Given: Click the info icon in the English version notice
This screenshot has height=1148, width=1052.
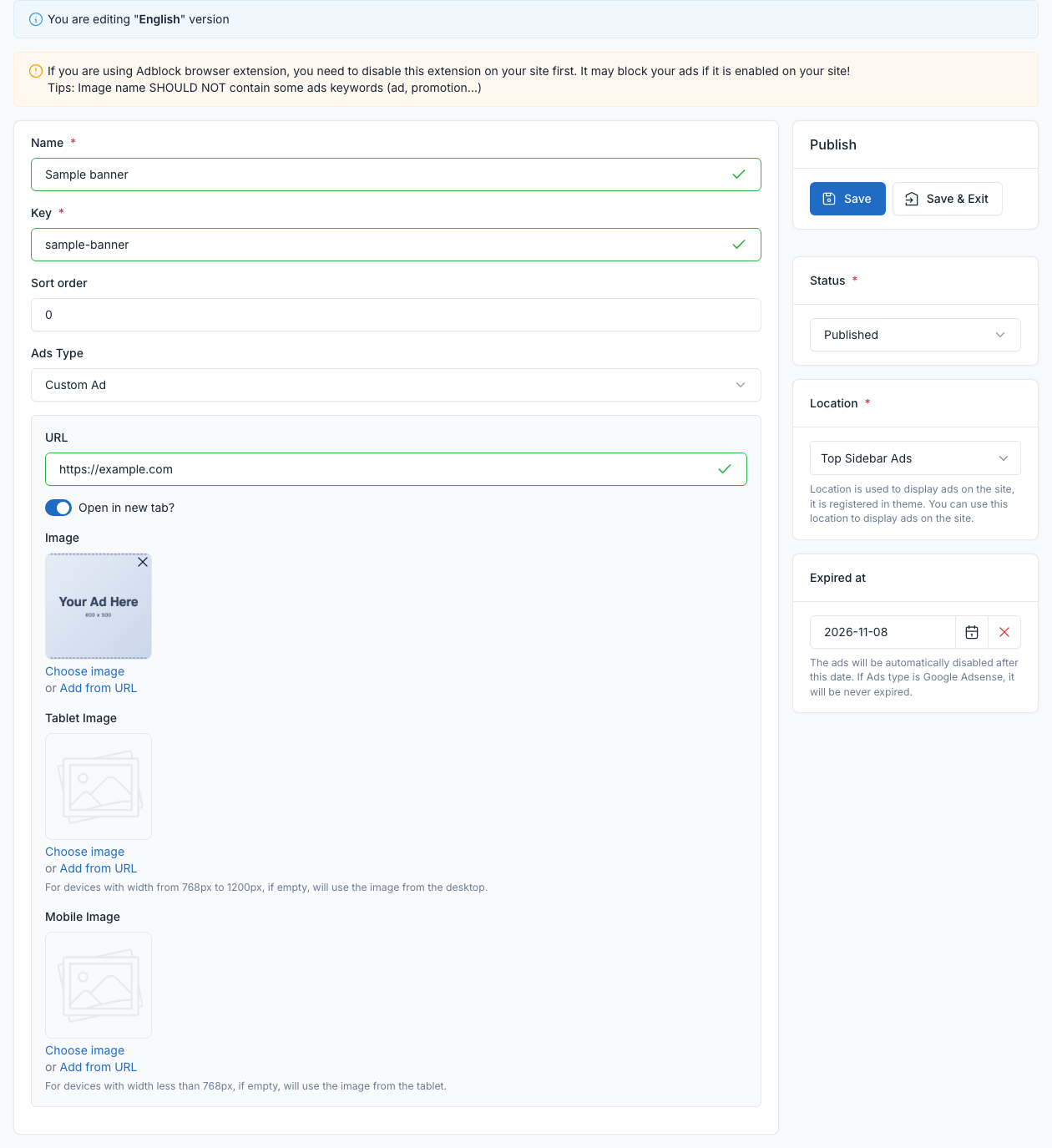Looking at the screenshot, I should click(x=36, y=19).
